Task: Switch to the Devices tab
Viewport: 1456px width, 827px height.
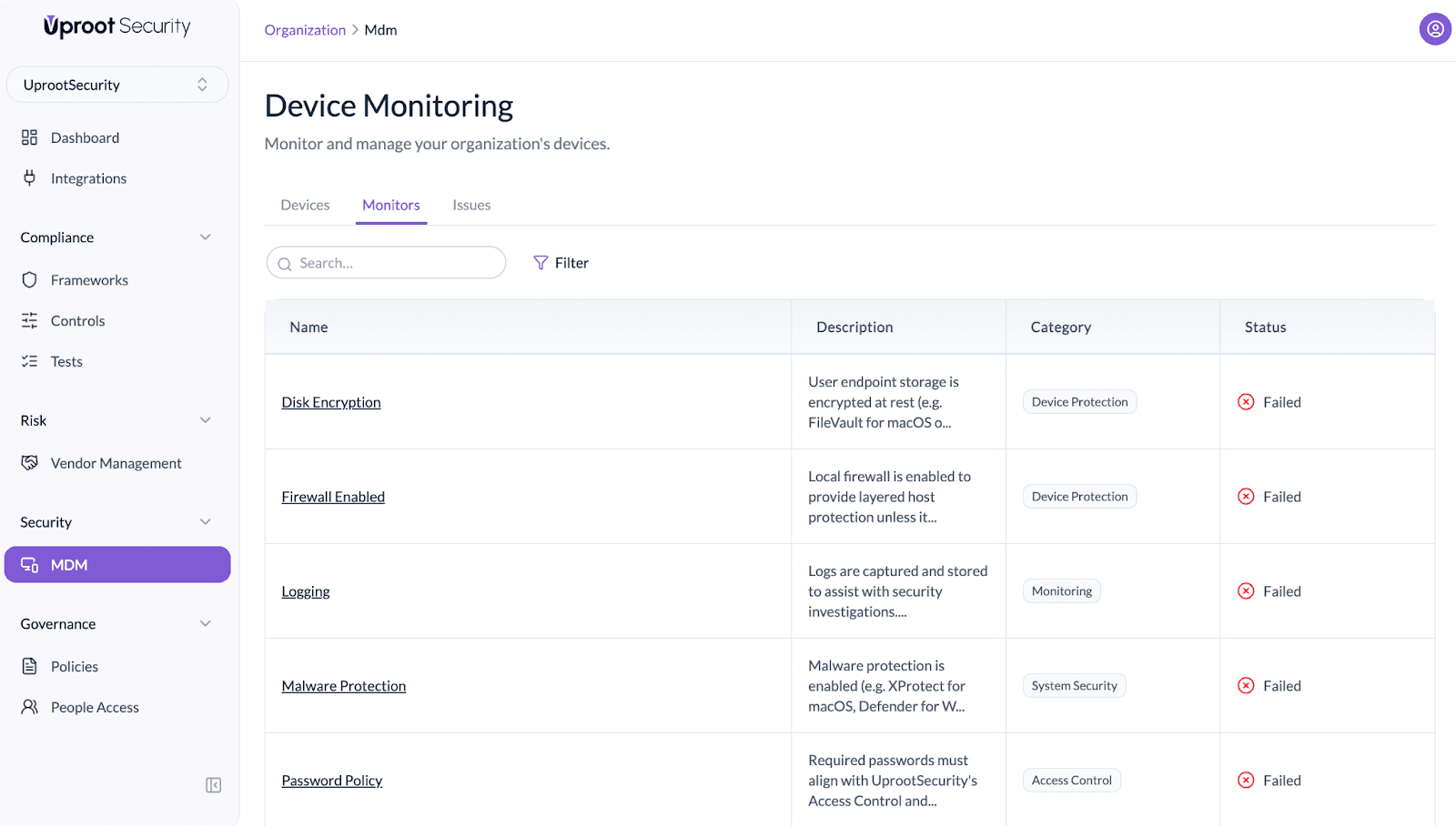Action: point(305,206)
